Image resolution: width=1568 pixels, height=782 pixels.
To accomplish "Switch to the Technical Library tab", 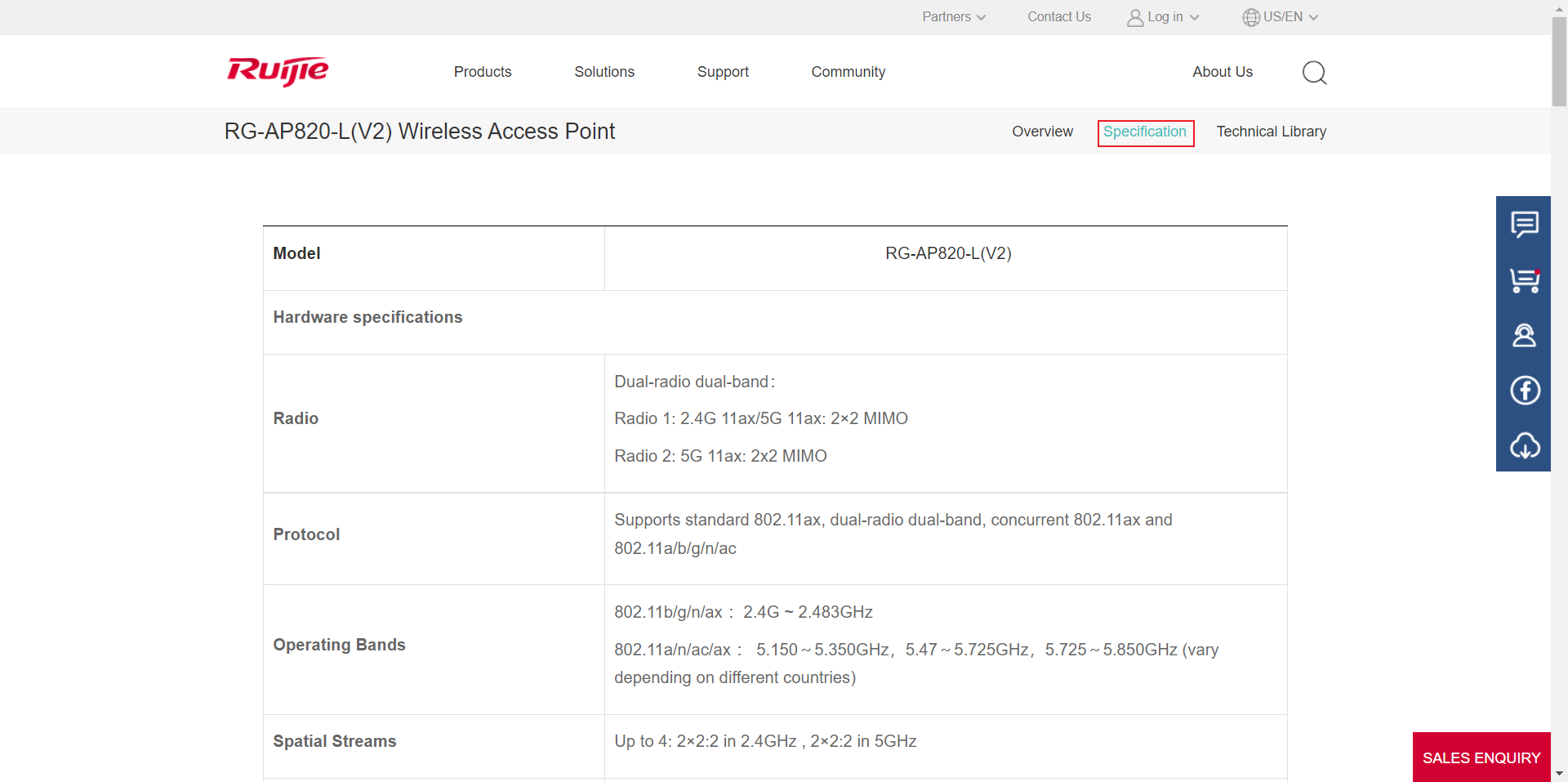I will click(x=1271, y=132).
